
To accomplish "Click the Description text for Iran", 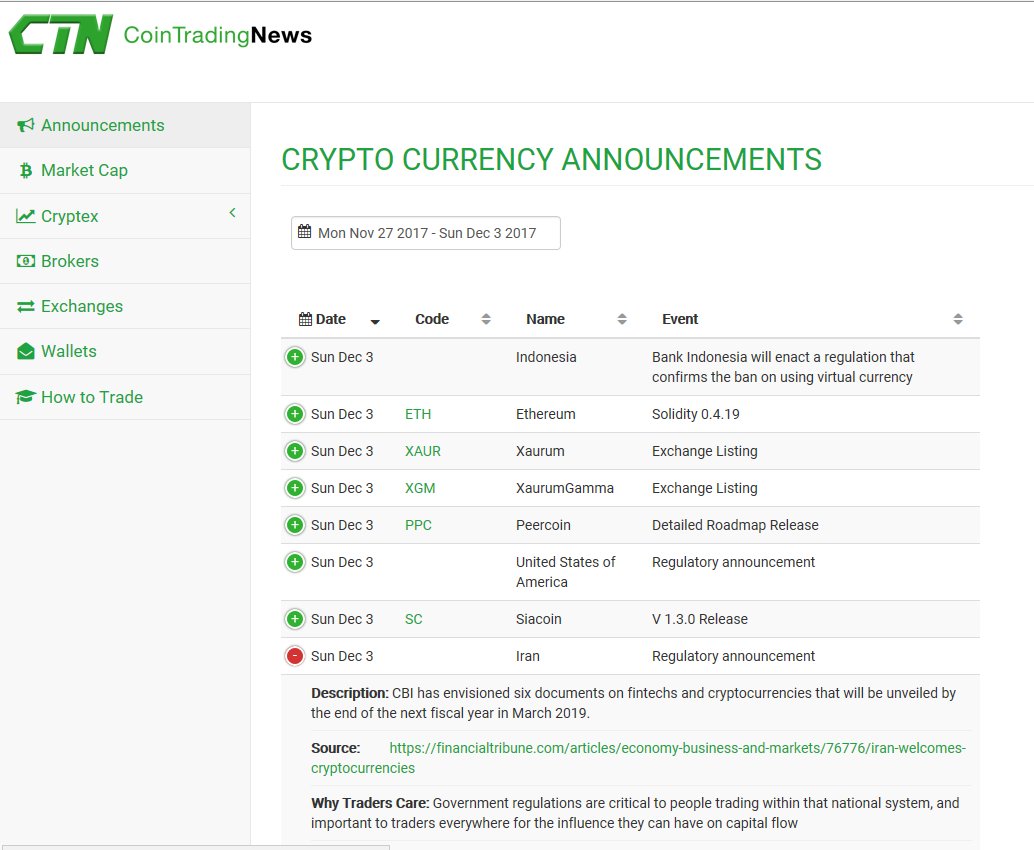I will click(633, 703).
